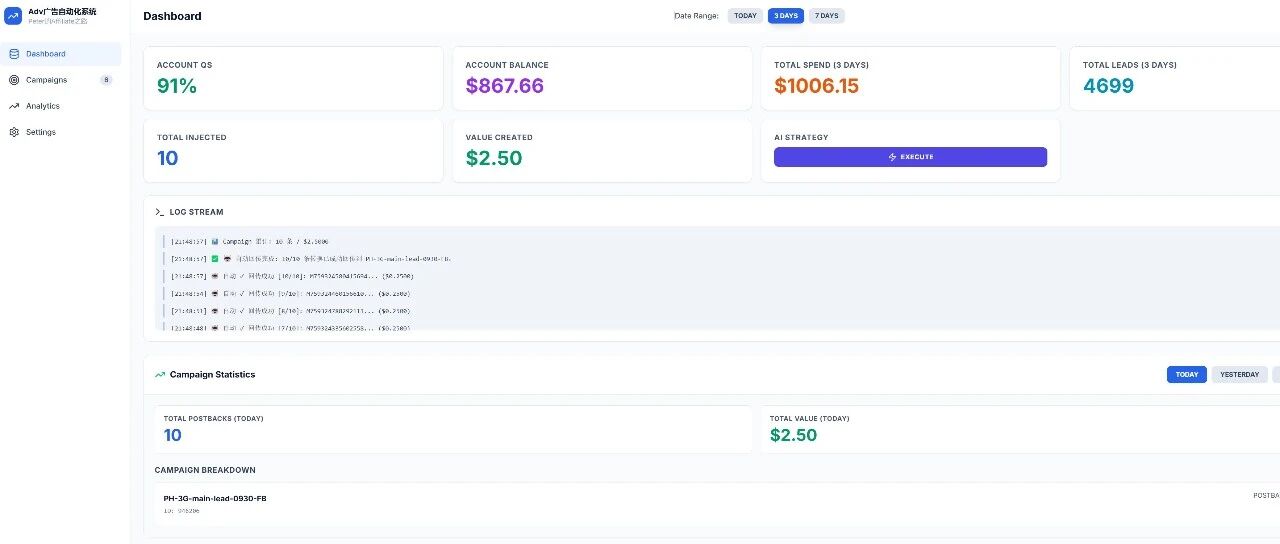Open the Analytics sidebar page
The width and height of the screenshot is (1280, 544).
pos(62,106)
